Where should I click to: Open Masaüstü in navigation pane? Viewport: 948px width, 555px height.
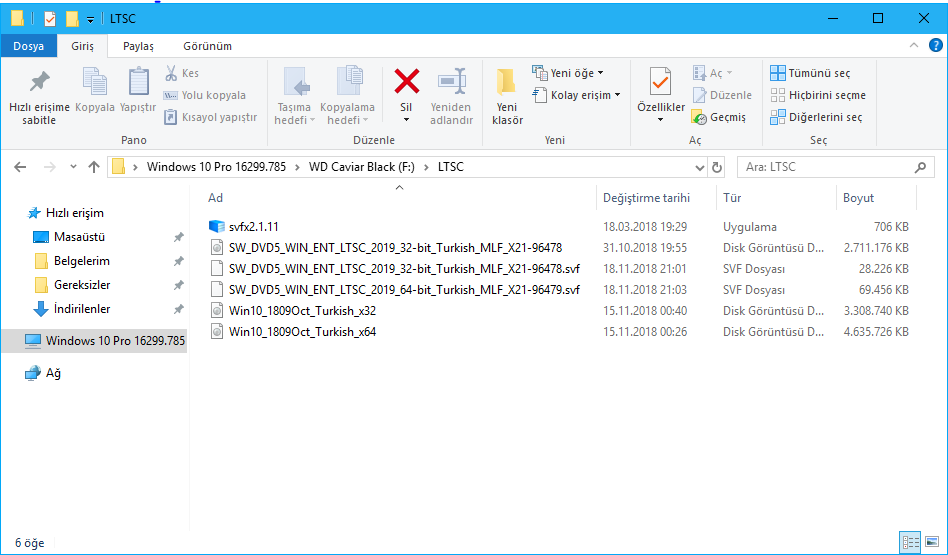coord(69,237)
